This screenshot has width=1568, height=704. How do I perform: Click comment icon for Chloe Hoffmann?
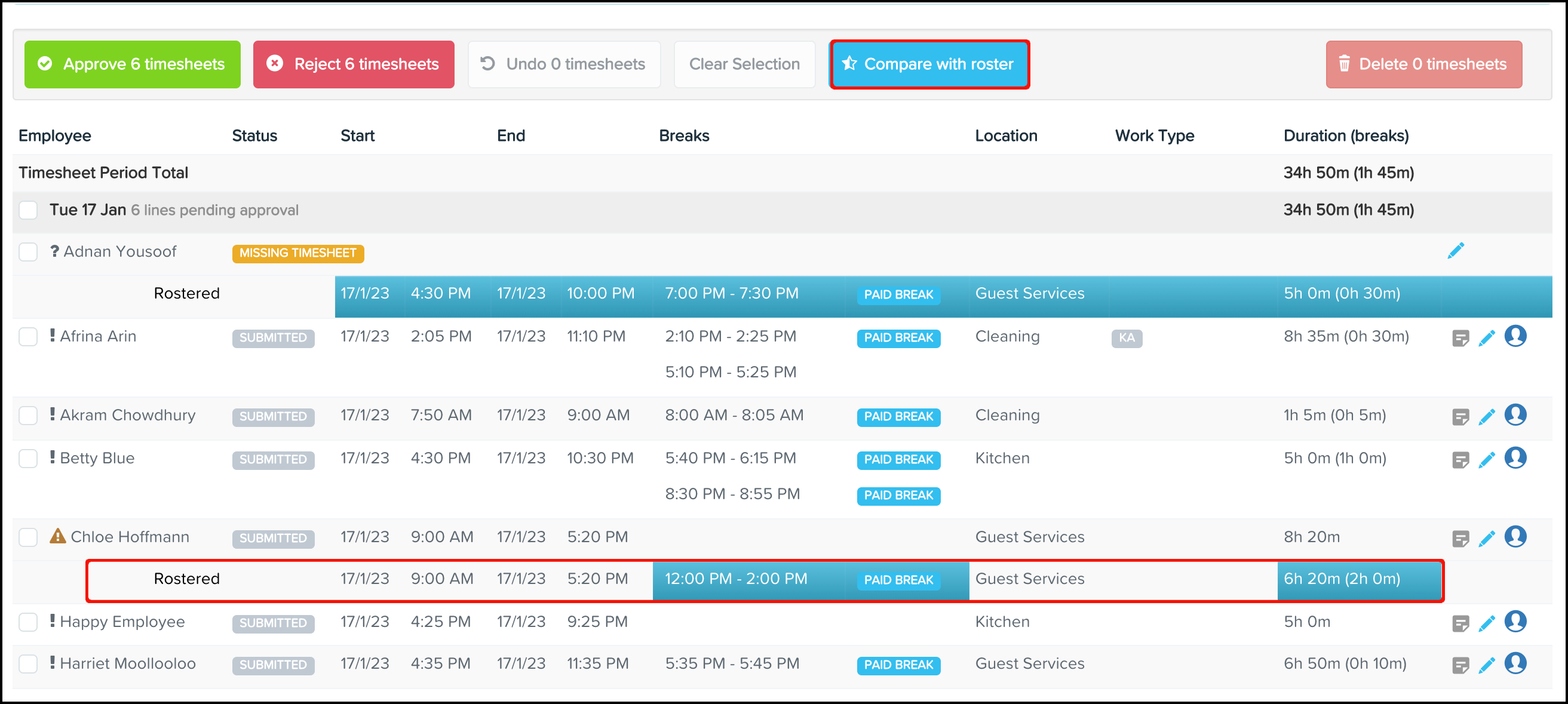point(1460,539)
